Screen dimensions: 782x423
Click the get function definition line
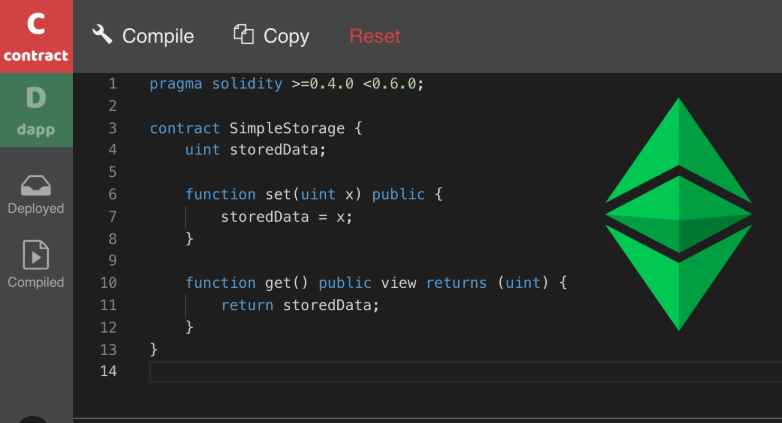click(376, 283)
